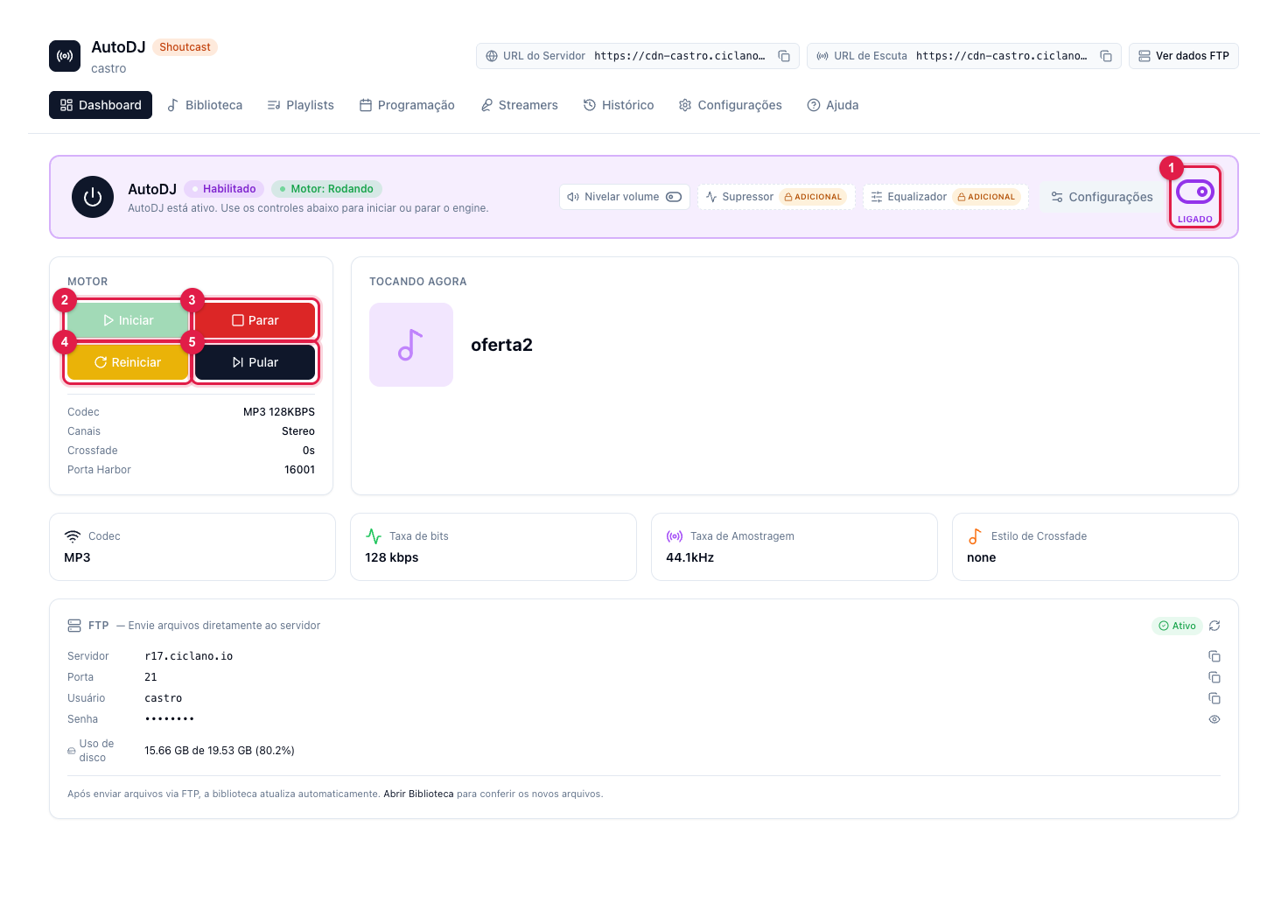Image resolution: width=1288 pixels, height=924 pixels.
Task: Open the Abrir Biblioteca link
Action: (418, 794)
